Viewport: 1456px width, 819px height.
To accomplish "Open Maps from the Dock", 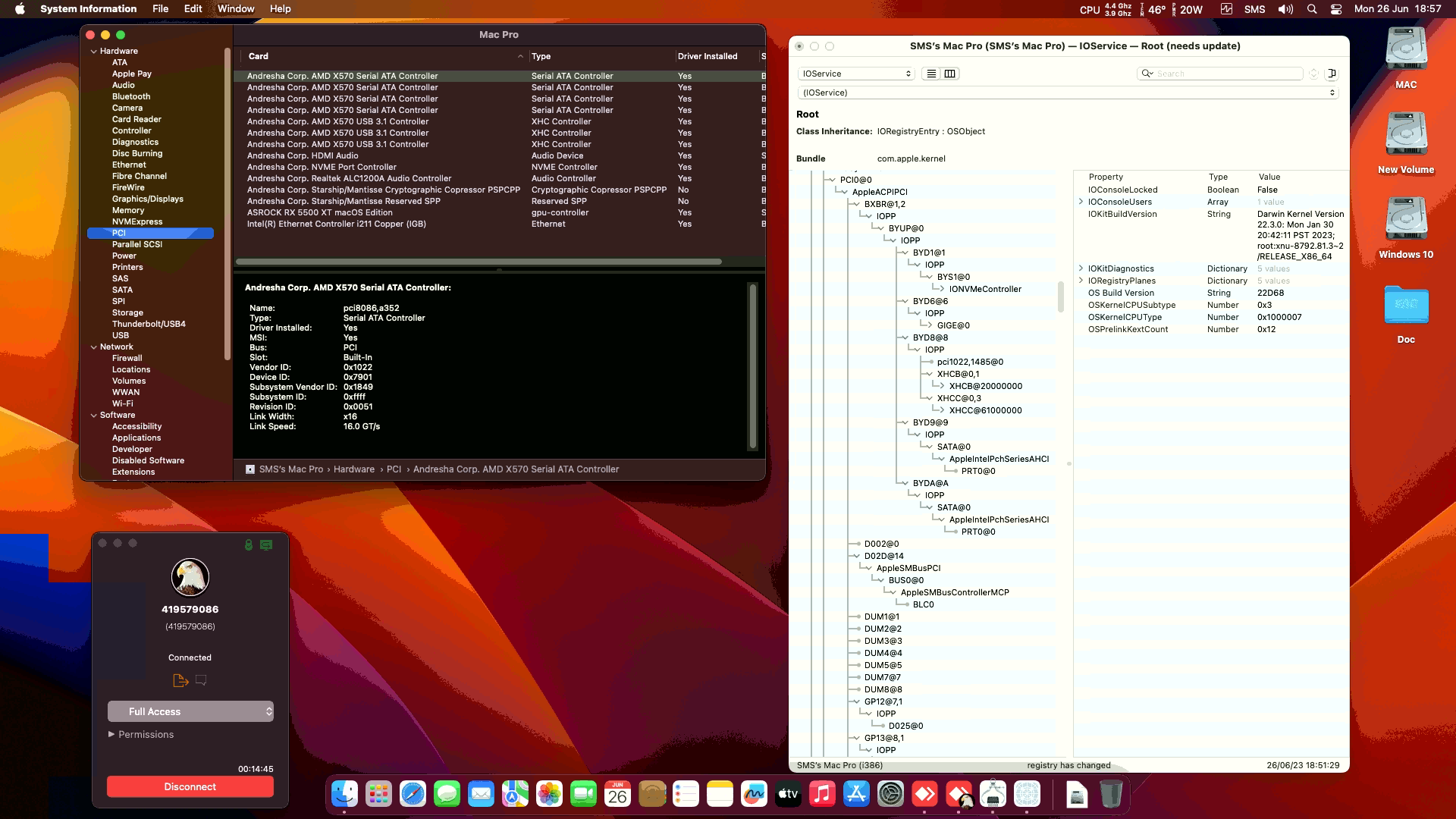I will [515, 794].
